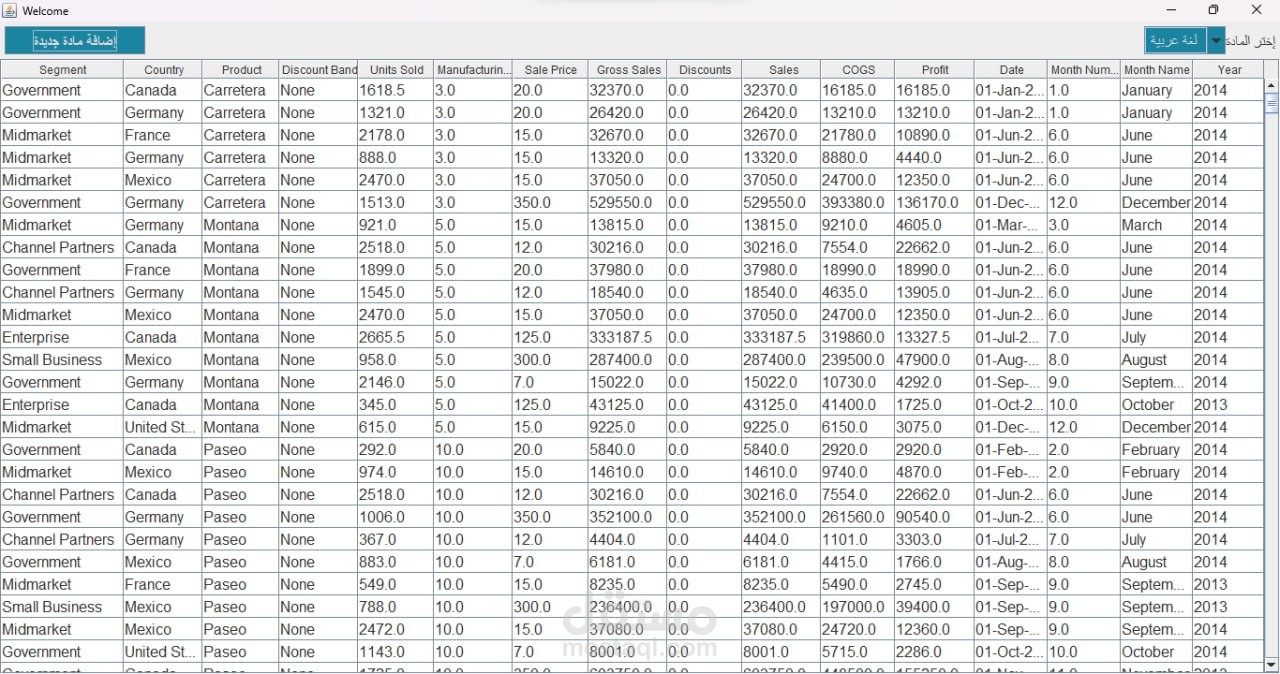Open the language combo box dropdown arrow
Viewport: 1280px width, 674px height.
[x=1215, y=41]
